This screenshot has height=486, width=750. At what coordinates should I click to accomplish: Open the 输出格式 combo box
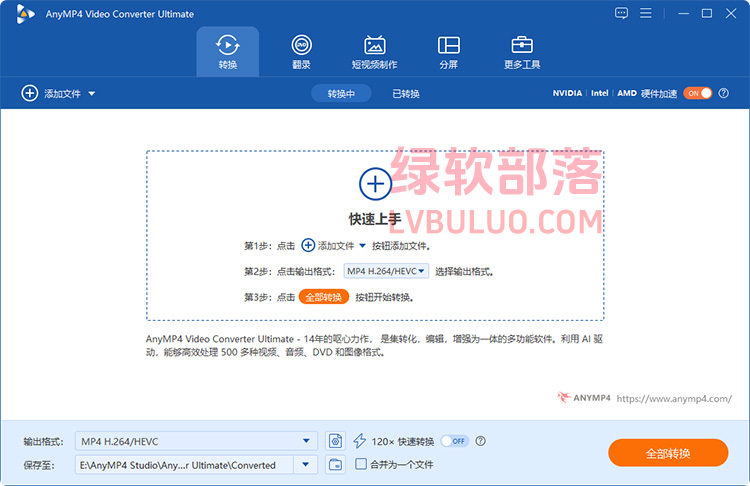click(x=196, y=441)
